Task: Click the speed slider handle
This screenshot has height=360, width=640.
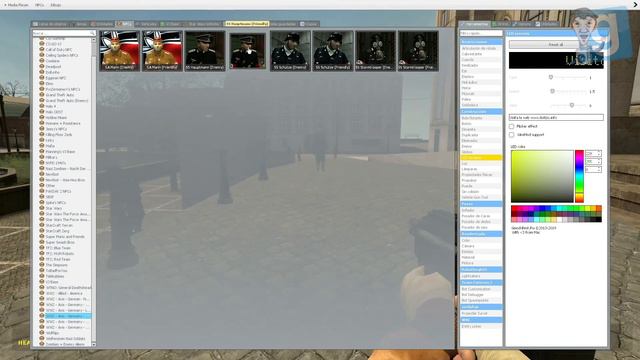Action: click(x=552, y=91)
